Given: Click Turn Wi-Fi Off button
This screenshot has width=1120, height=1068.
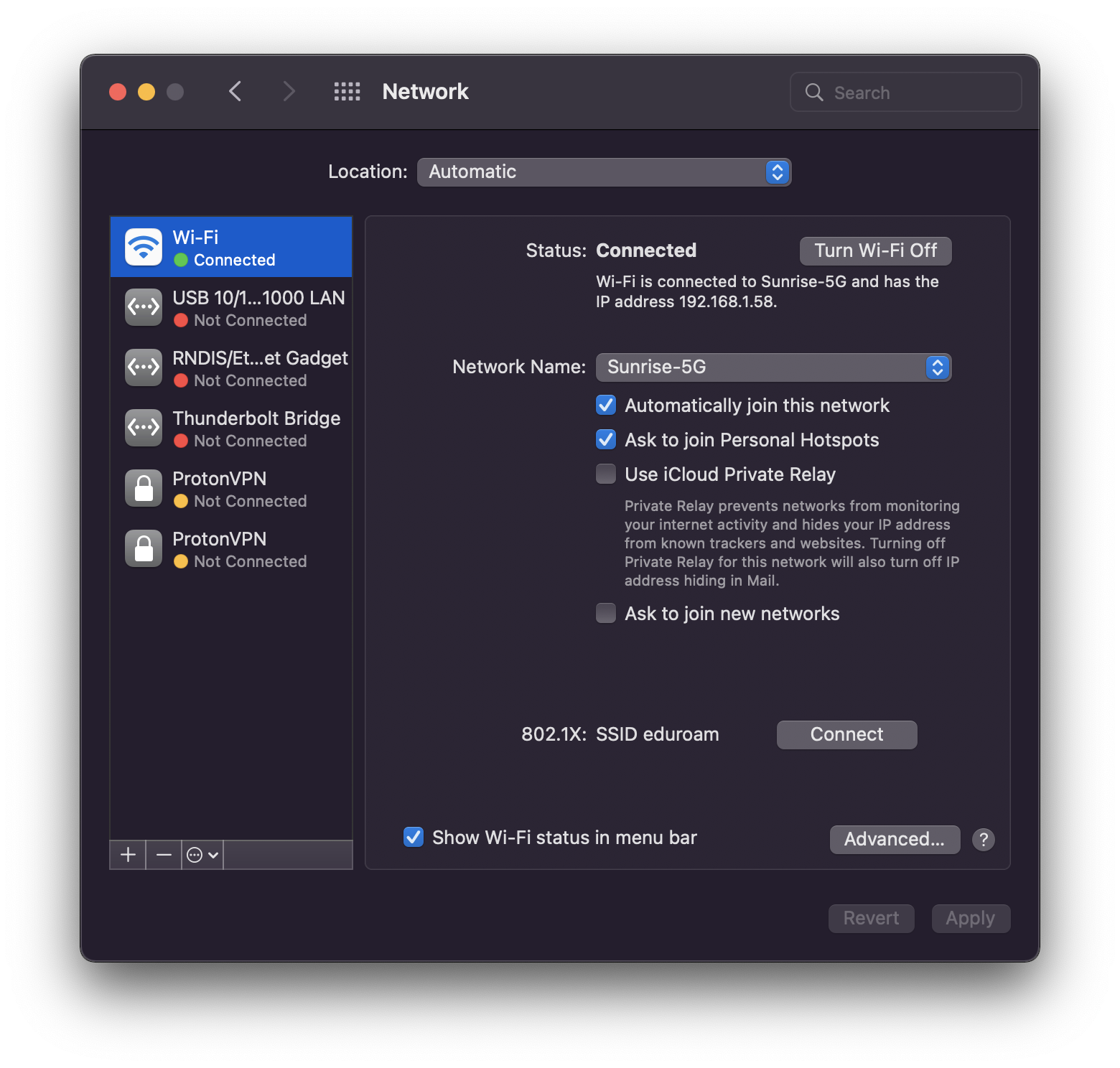Looking at the screenshot, I should point(875,250).
